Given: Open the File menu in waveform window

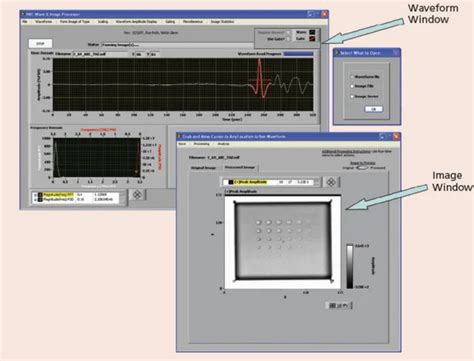Looking at the screenshot, I should (25, 22).
